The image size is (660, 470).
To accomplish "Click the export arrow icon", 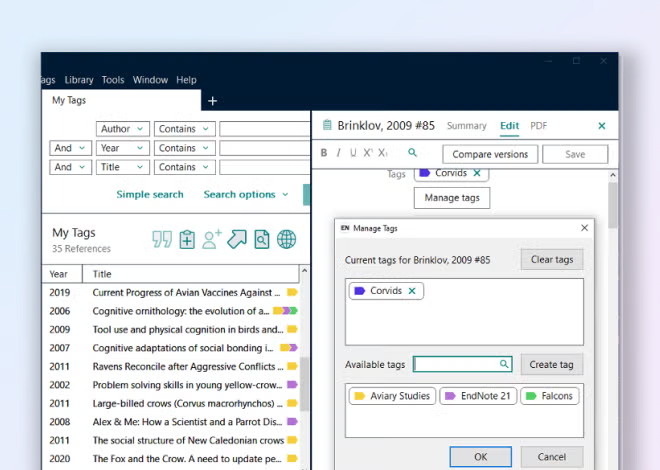I will click(237, 239).
